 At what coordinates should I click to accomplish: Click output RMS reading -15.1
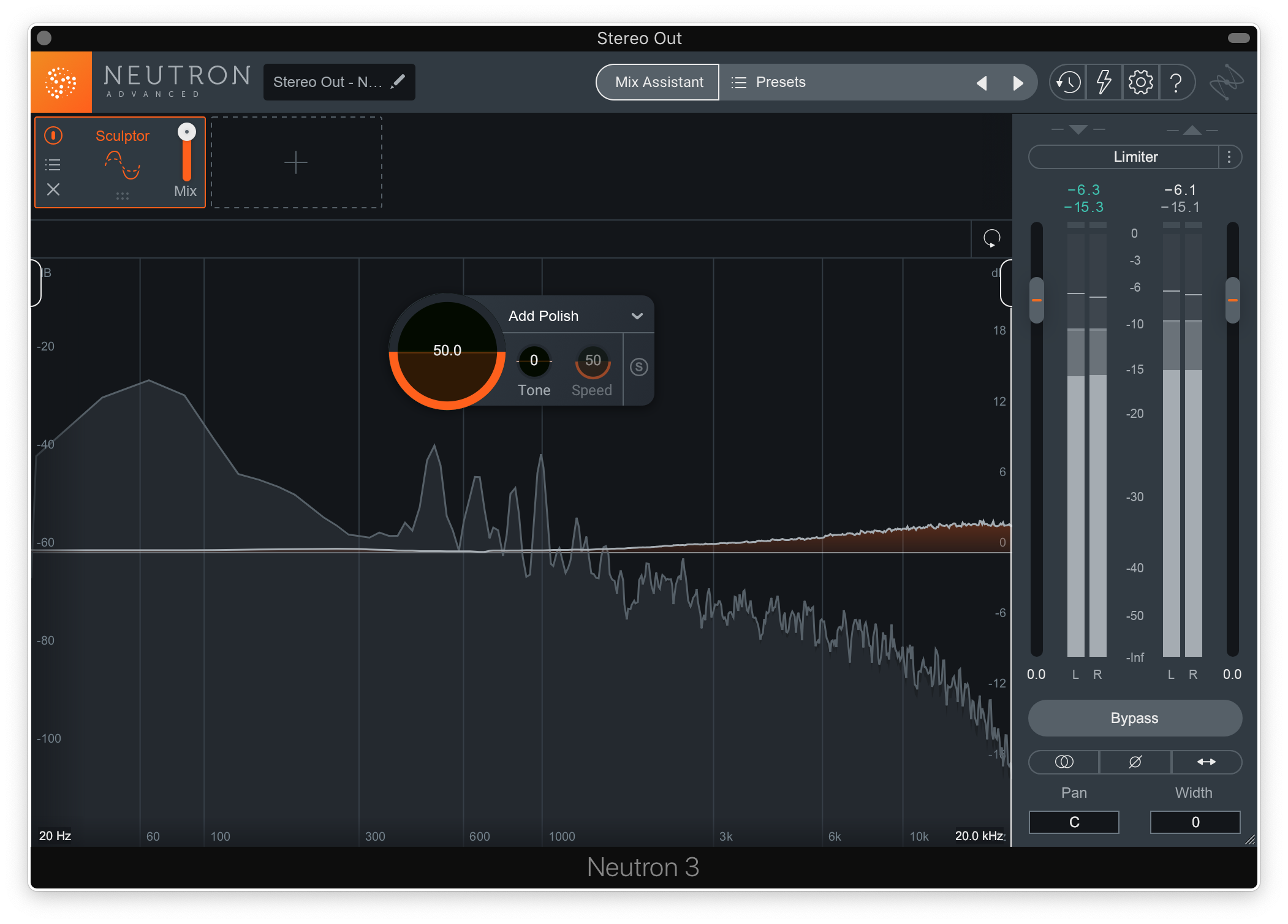[1180, 207]
